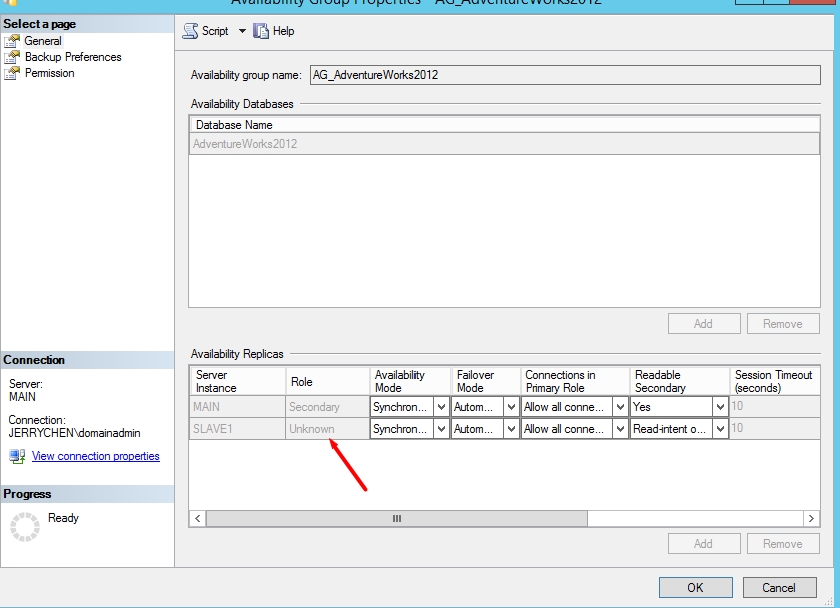Open the Permission page
The image size is (840, 608).
point(49,73)
